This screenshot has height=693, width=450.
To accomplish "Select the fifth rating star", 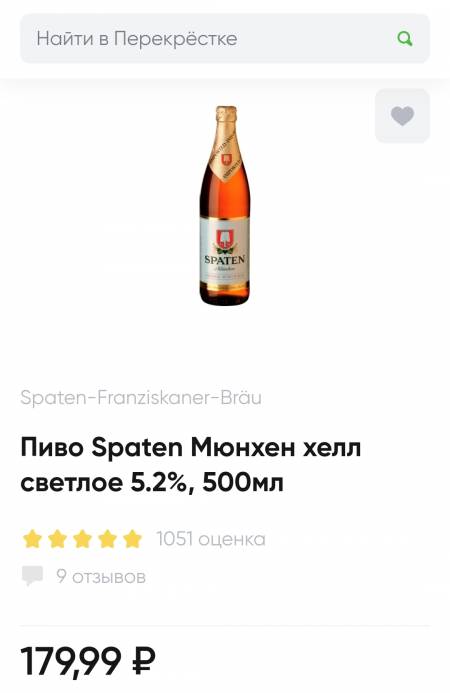I will point(132,540).
